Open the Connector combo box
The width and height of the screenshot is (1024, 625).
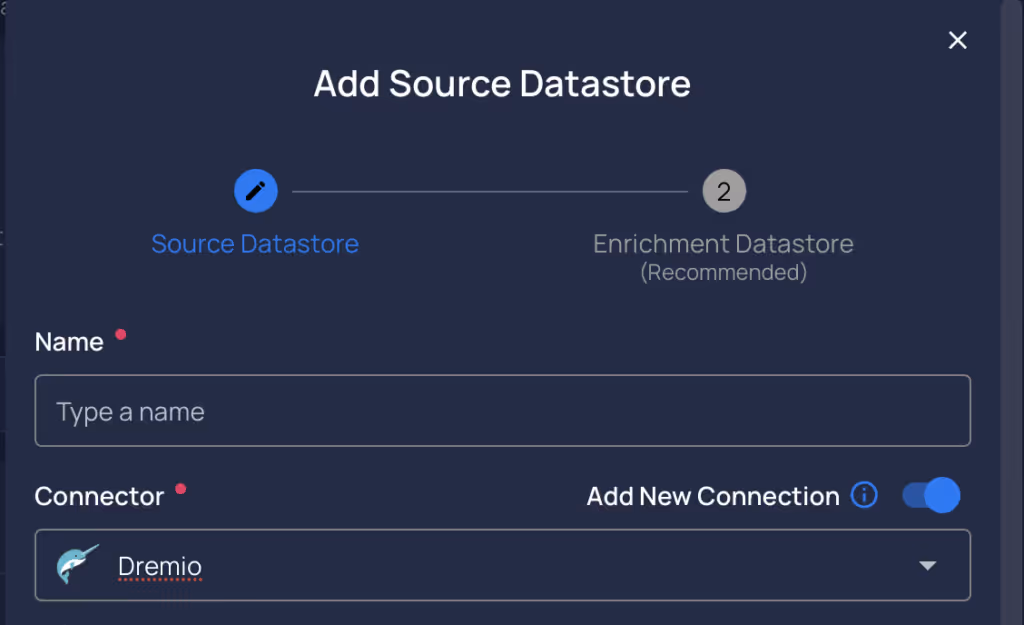[502, 566]
